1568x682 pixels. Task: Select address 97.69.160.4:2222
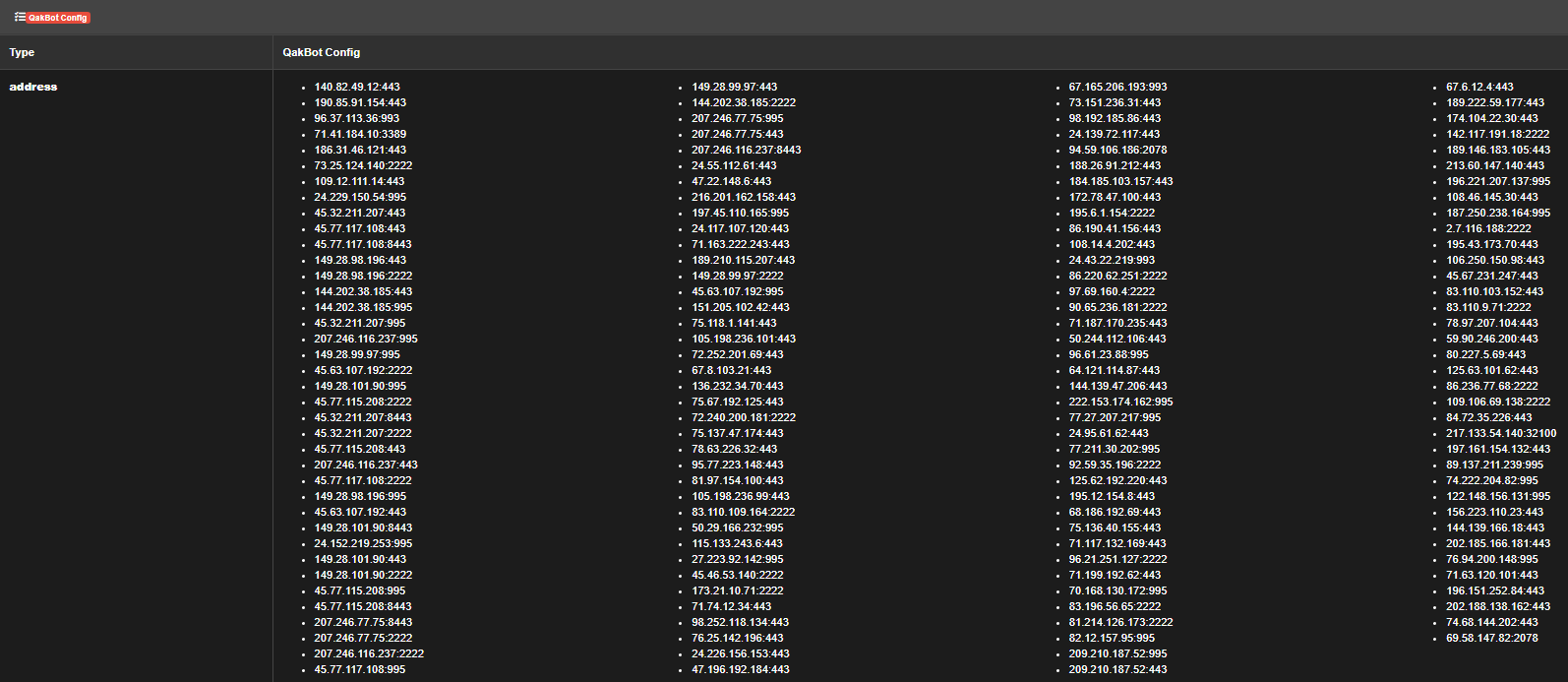pos(1113,291)
